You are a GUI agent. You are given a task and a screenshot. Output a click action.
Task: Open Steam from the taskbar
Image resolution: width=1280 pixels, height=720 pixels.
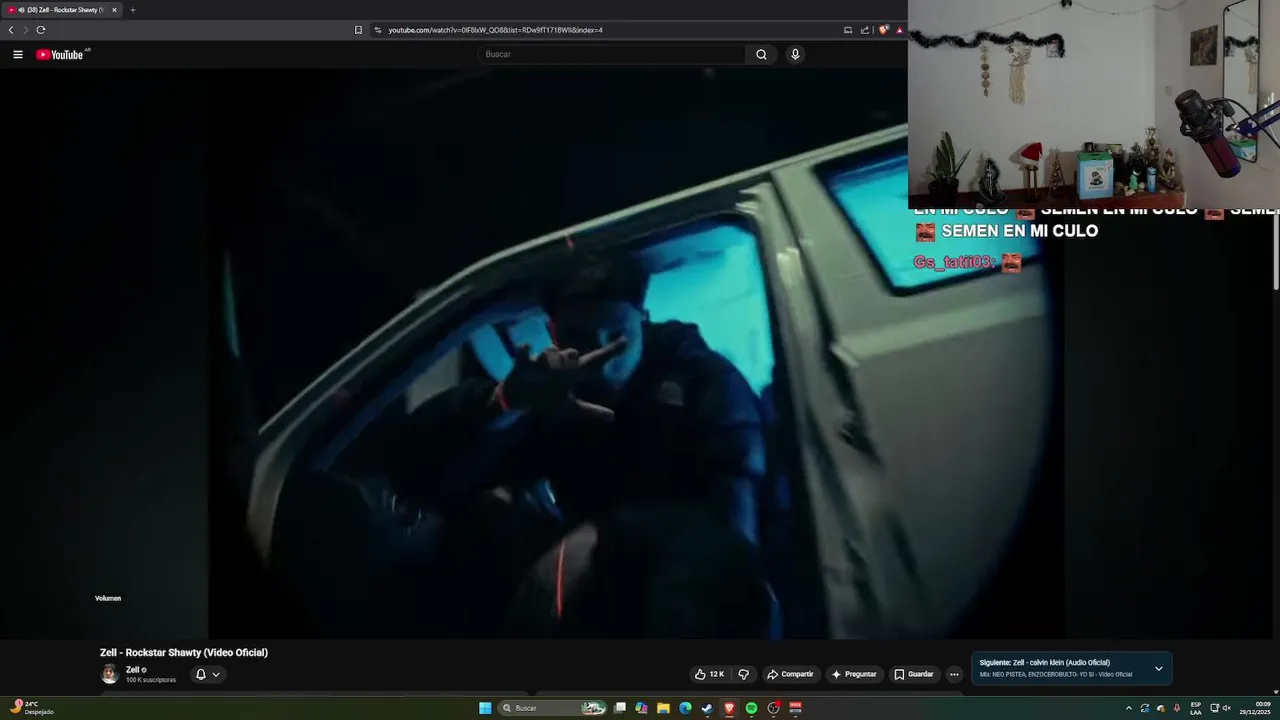707,708
